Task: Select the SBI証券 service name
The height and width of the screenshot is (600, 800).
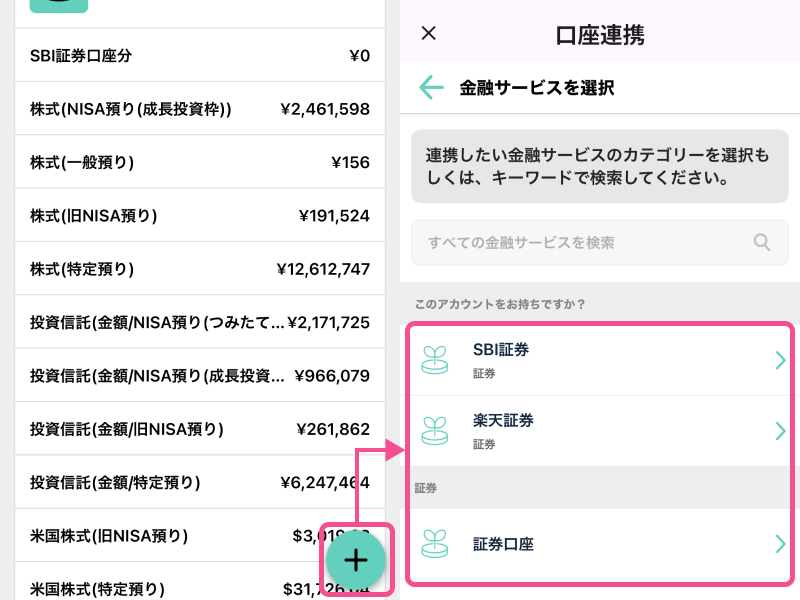Action: coord(501,350)
